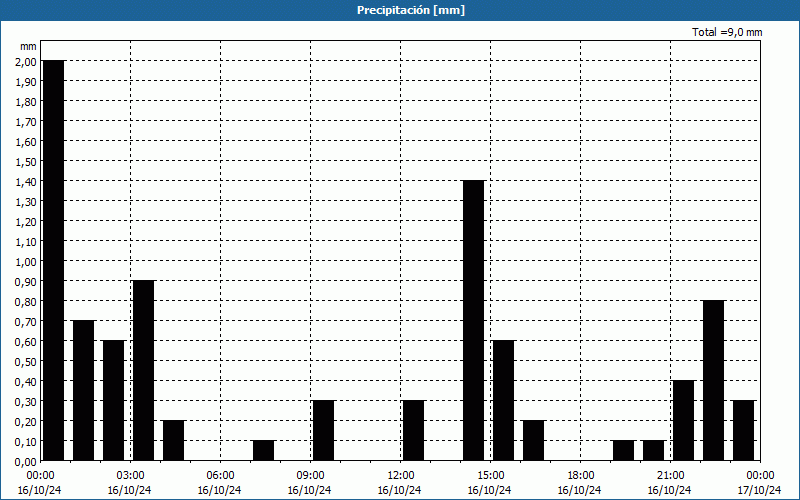Click the 0,10 mm bar between 06:00 and 09:00
800x500 pixels.
263,451
